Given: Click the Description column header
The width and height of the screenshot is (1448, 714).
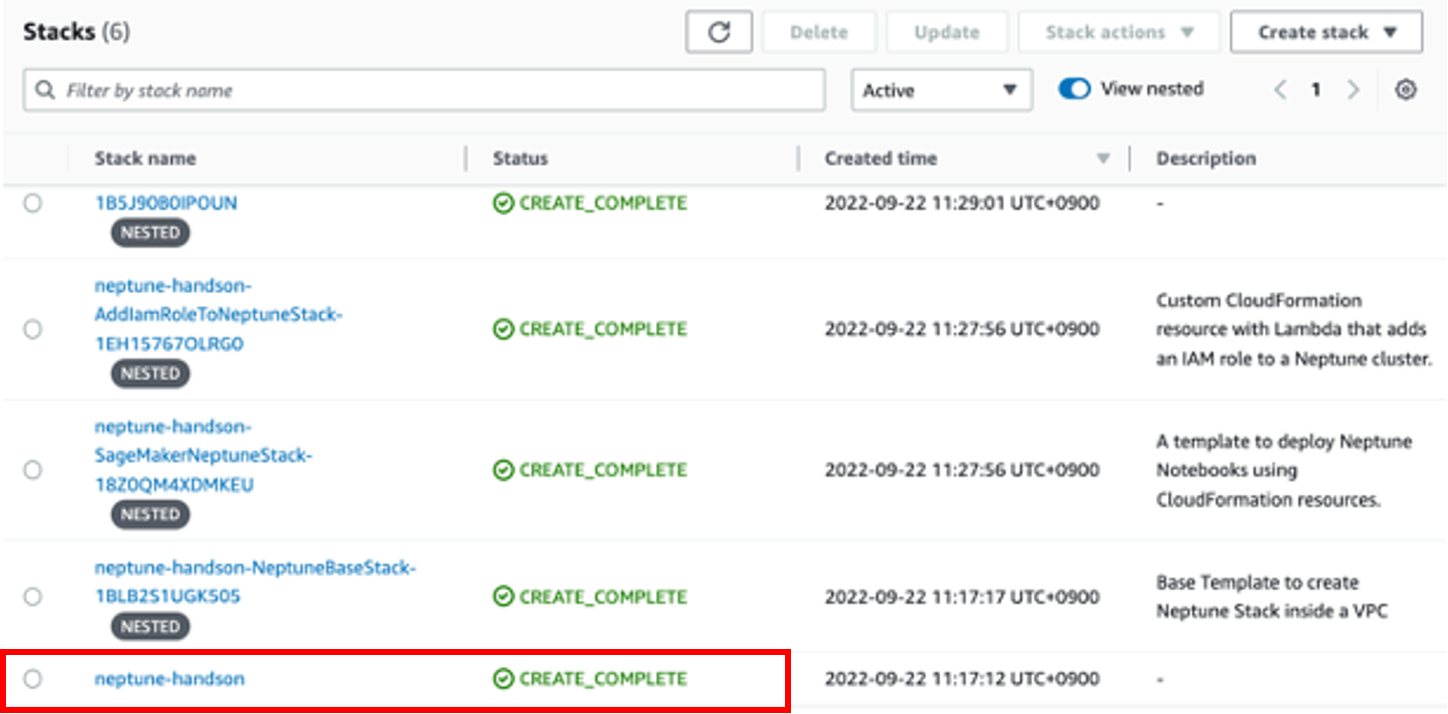Looking at the screenshot, I should 1206,159.
